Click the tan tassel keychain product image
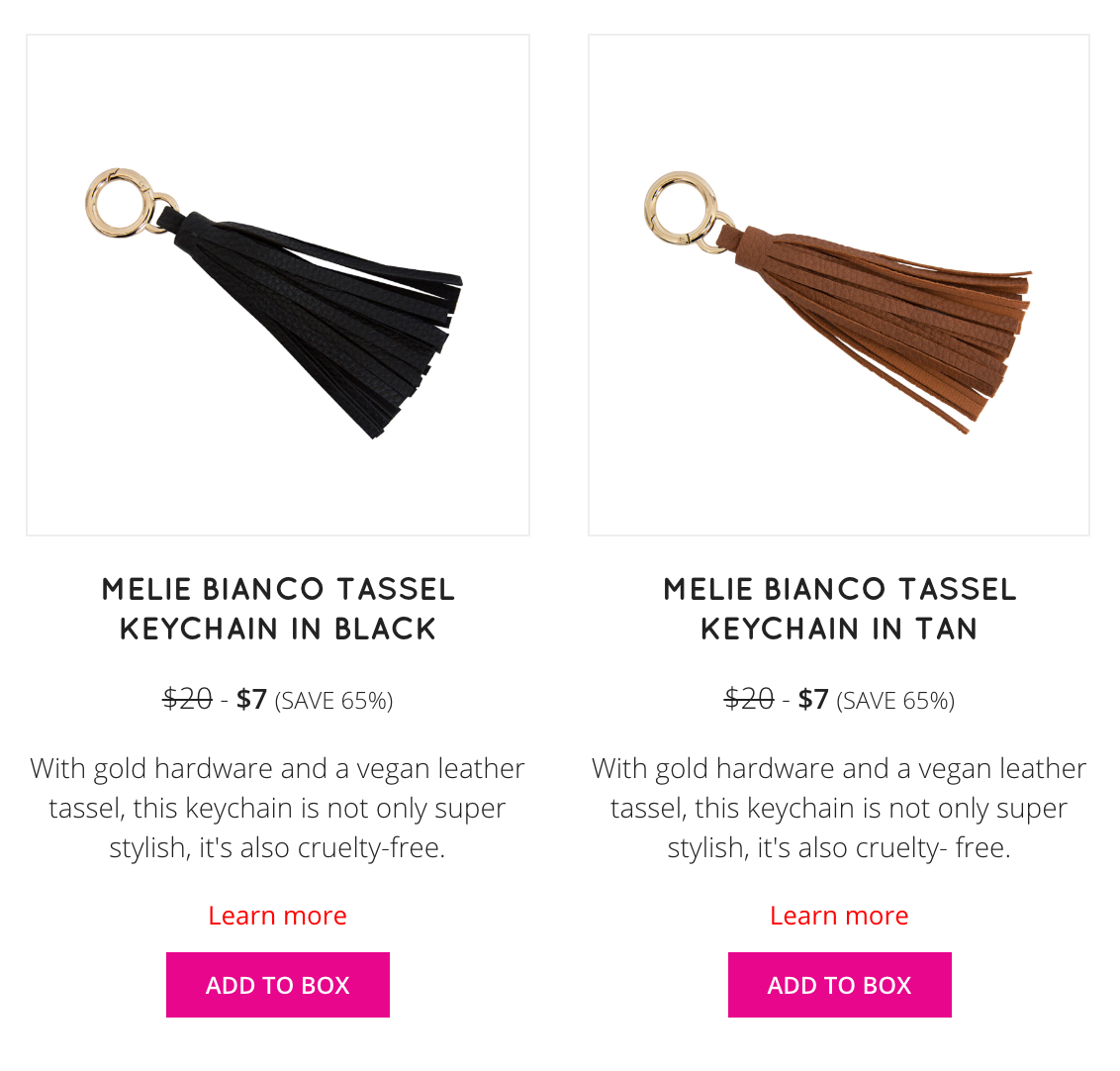 tap(839, 285)
